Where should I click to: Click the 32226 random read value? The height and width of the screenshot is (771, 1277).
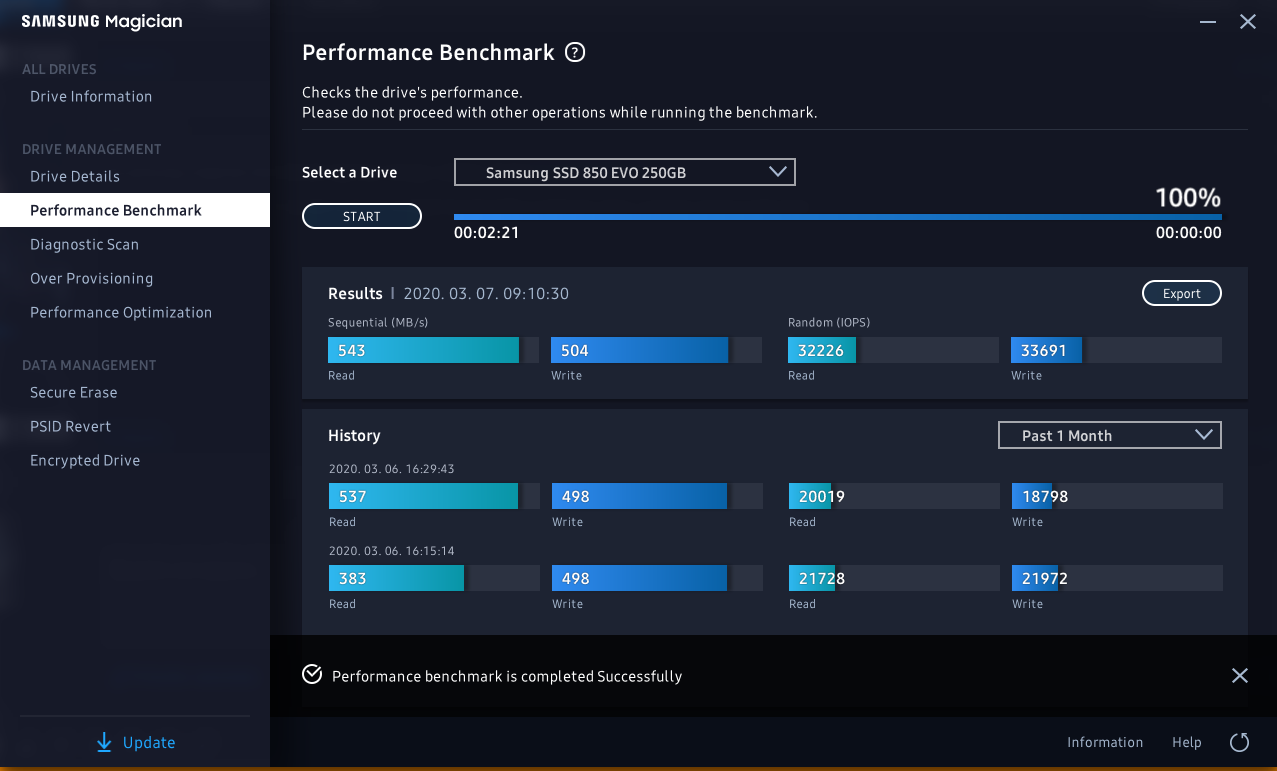tap(819, 351)
